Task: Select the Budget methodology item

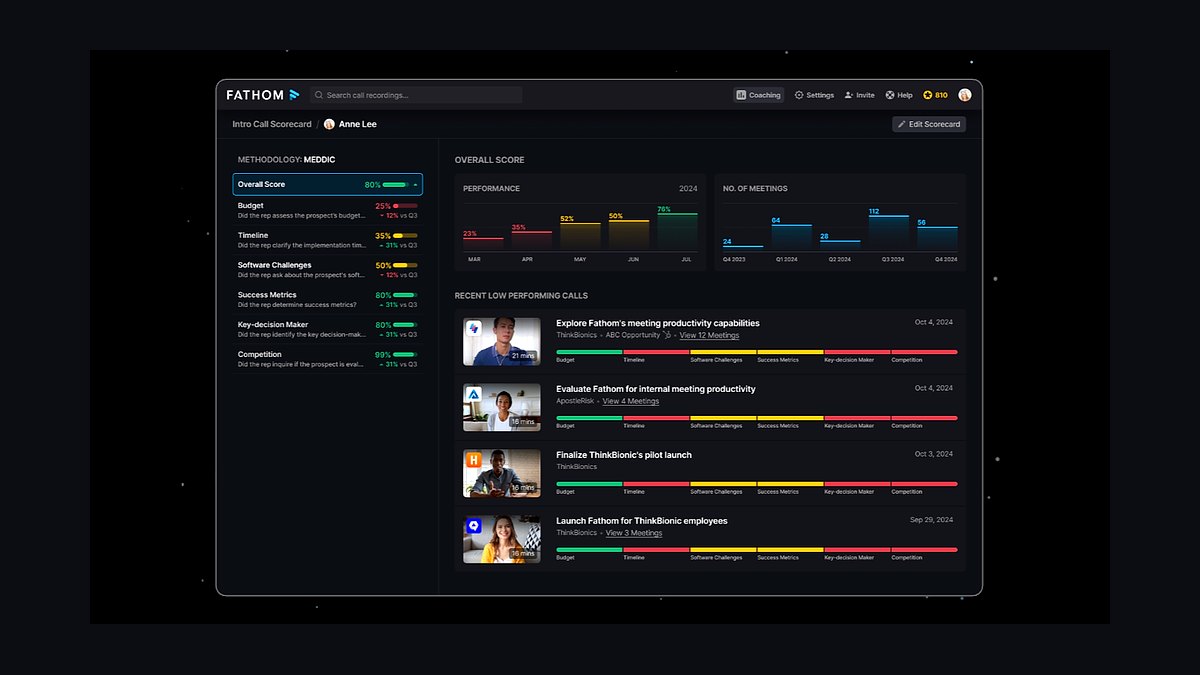Action: click(x=328, y=210)
